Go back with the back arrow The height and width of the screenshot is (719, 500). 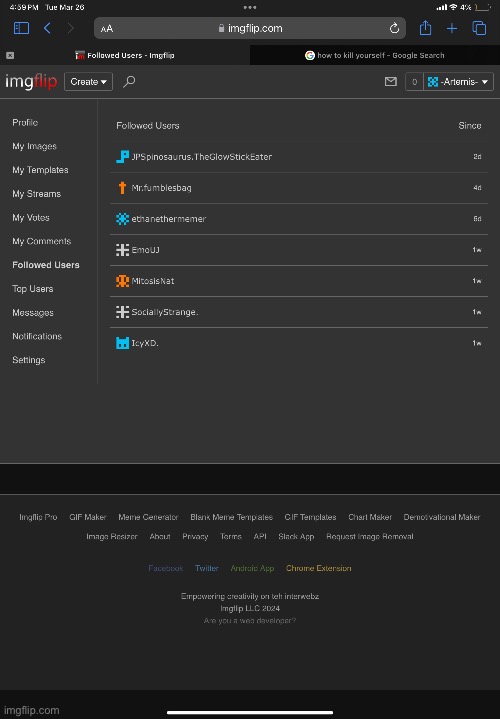[x=47, y=28]
